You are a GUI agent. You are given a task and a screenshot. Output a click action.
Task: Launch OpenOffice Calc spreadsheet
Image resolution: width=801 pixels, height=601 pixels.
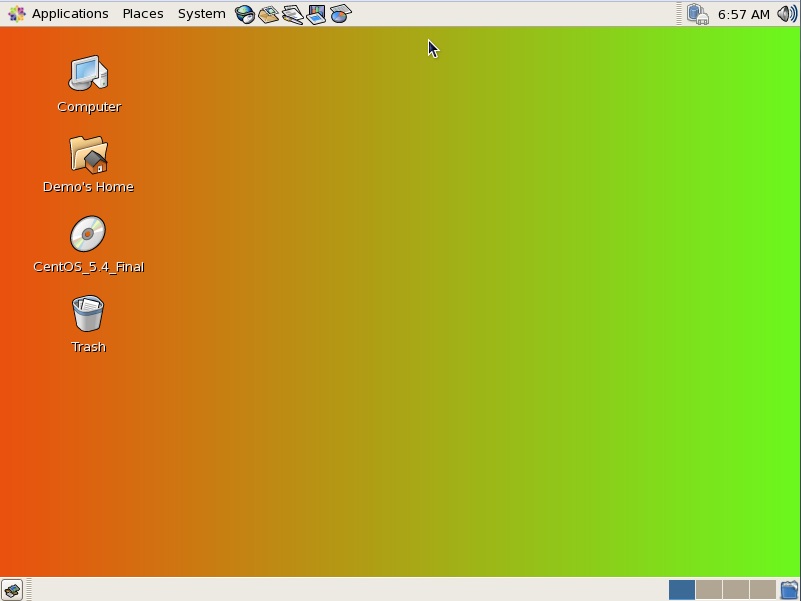point(341,13)
